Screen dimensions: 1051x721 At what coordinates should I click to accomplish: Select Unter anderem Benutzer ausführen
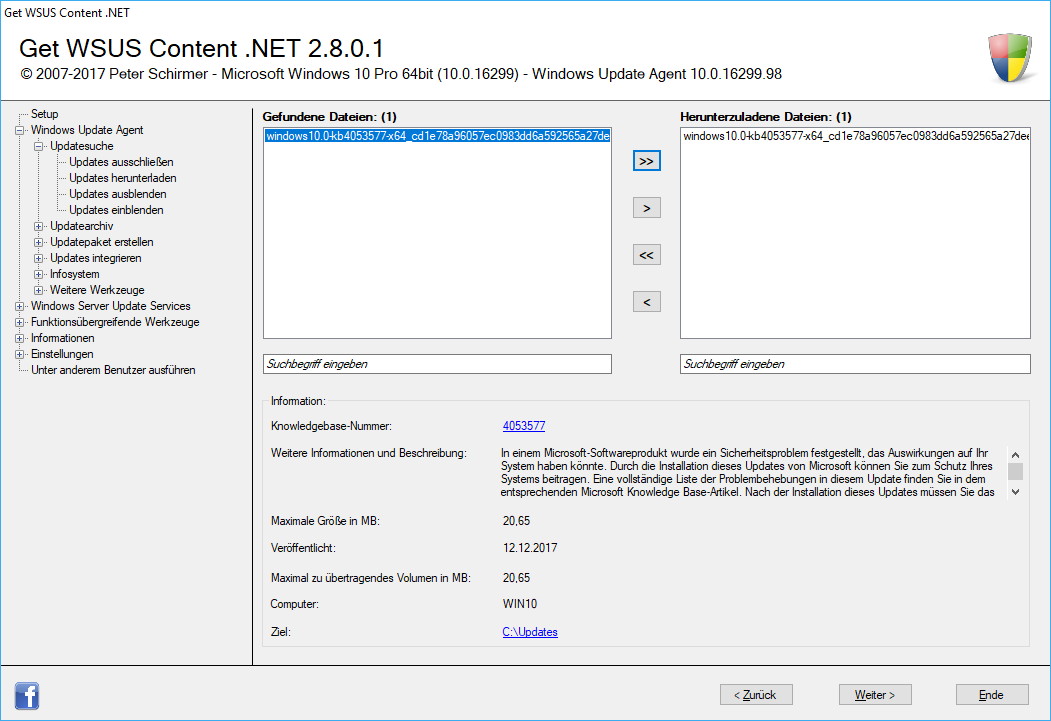[x=113, y=371]
